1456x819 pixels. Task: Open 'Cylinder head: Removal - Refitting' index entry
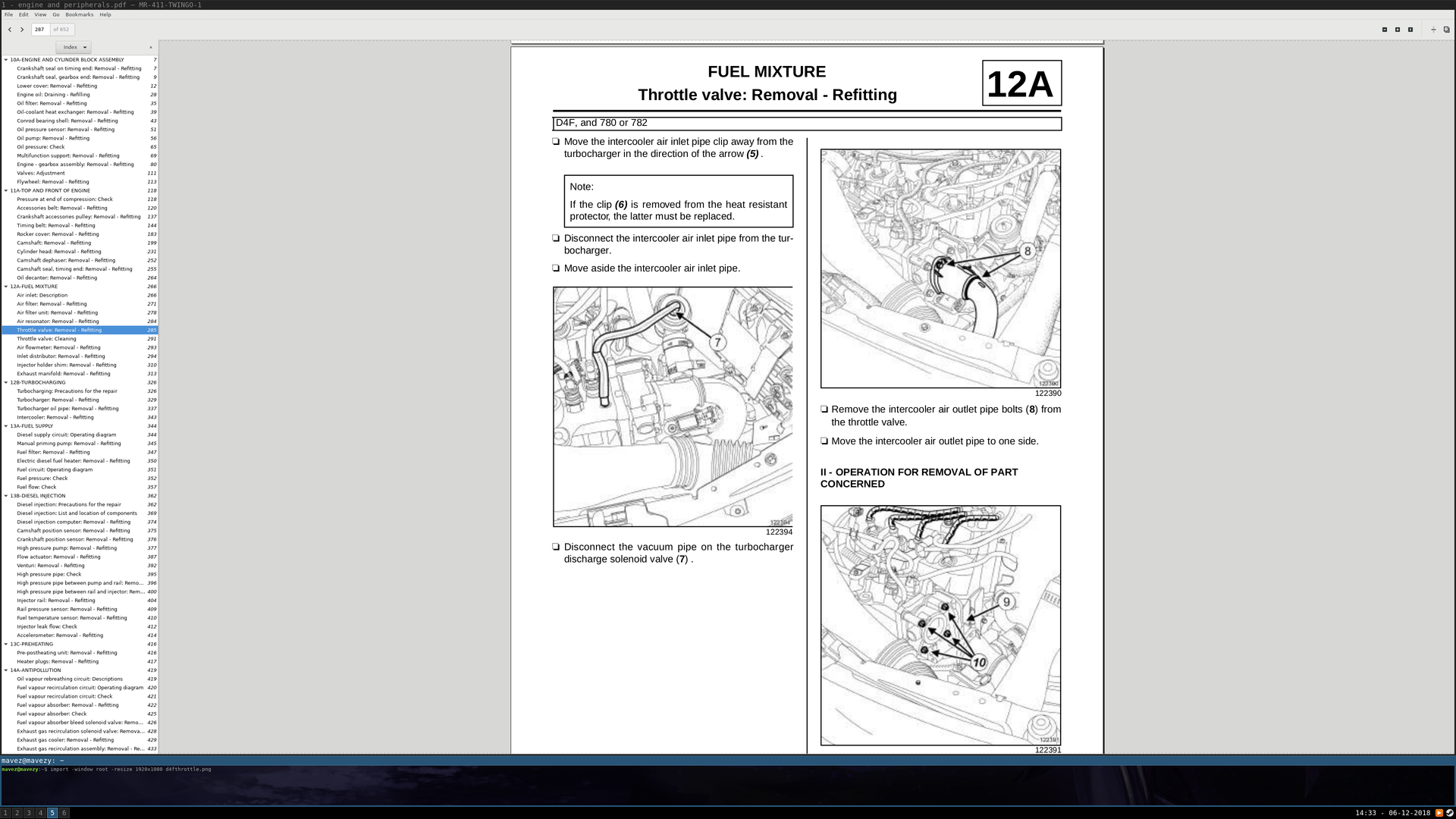click(80, 252)
